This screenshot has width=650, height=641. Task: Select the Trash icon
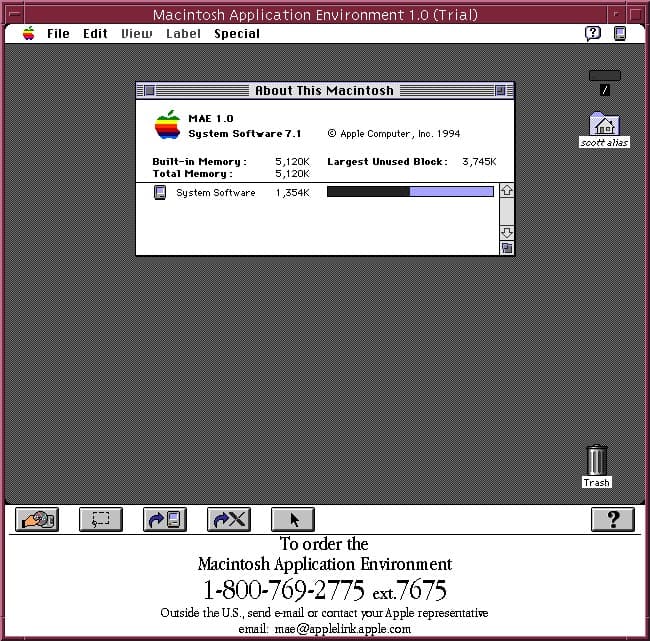[597, 460]
